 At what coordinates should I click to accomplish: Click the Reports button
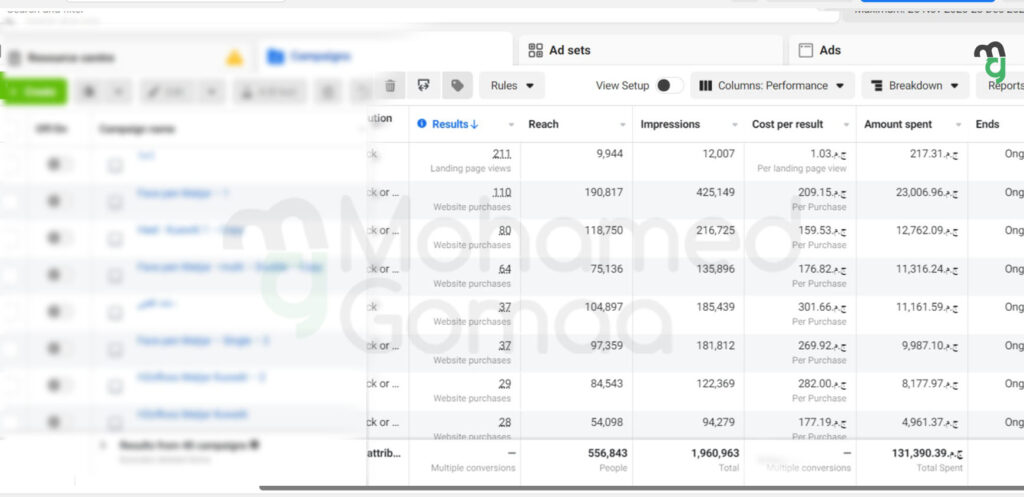(1003, 86)
